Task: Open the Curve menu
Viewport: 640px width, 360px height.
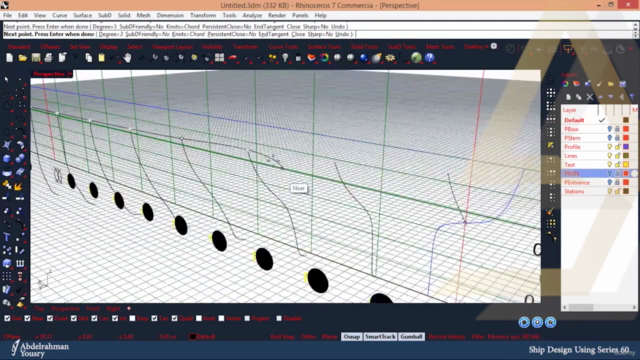Action: point(60,15)
